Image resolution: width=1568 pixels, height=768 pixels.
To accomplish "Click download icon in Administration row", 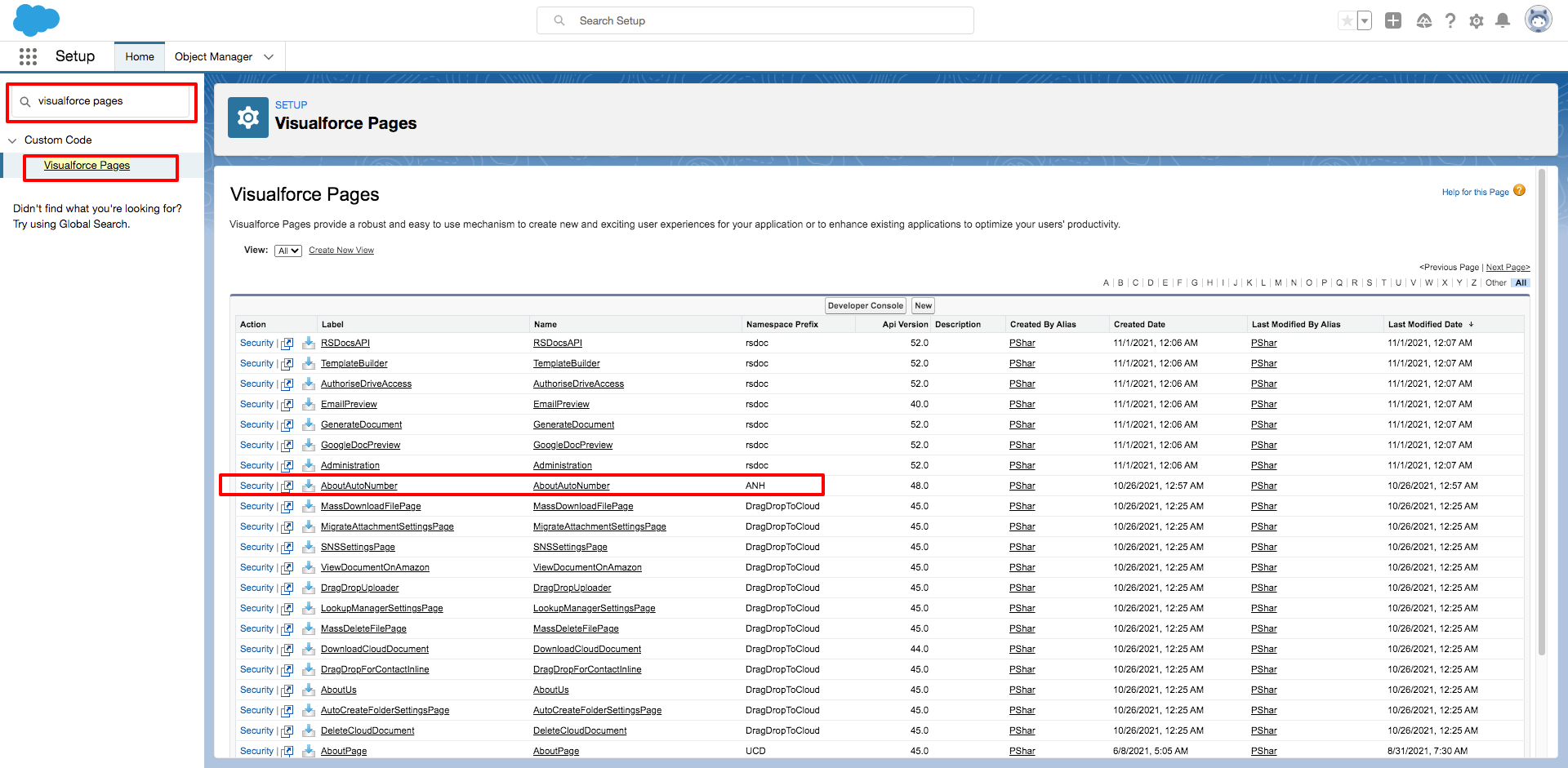I will click(x=308, y=465).
